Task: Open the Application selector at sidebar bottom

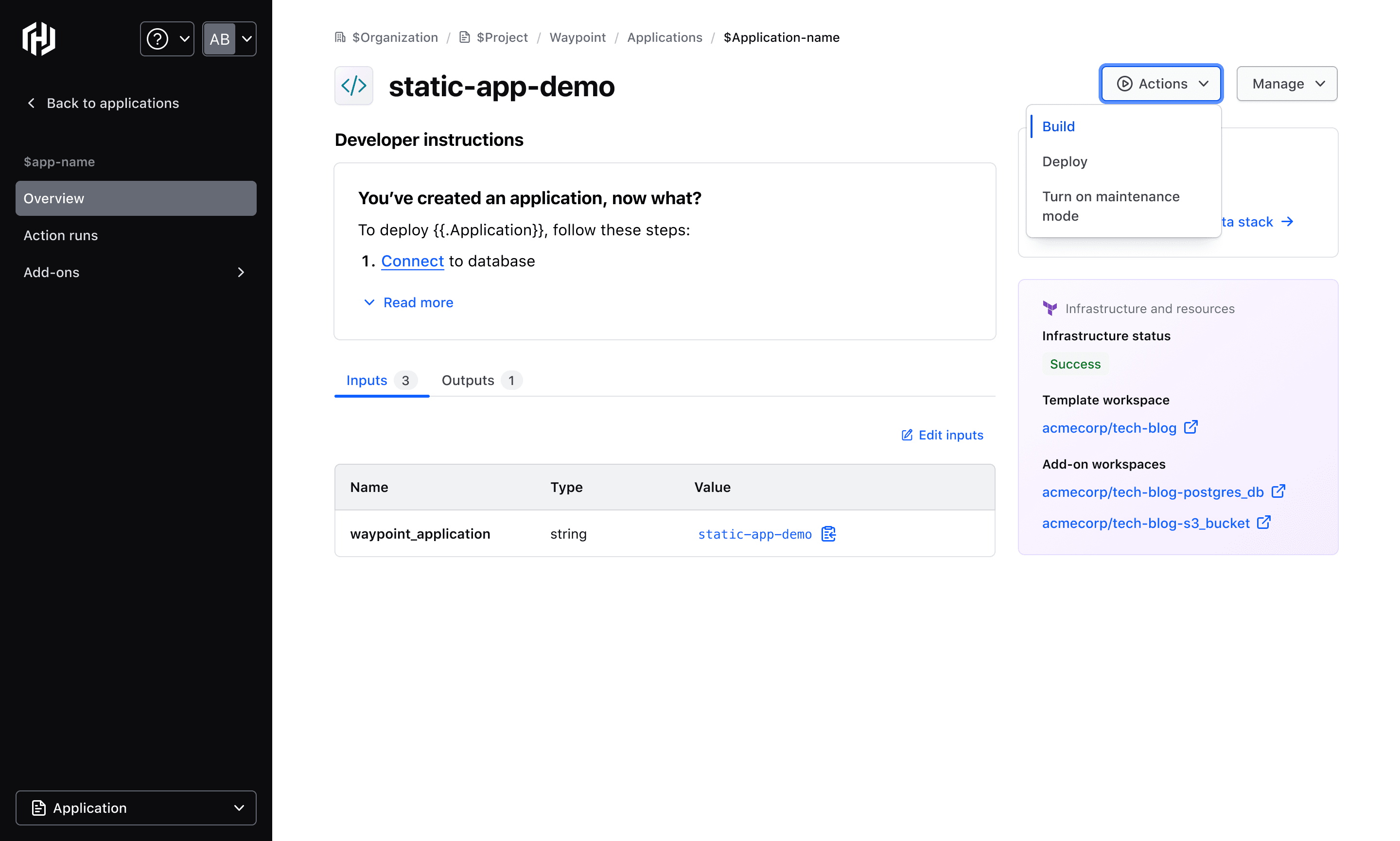Action: pos(136,807)
